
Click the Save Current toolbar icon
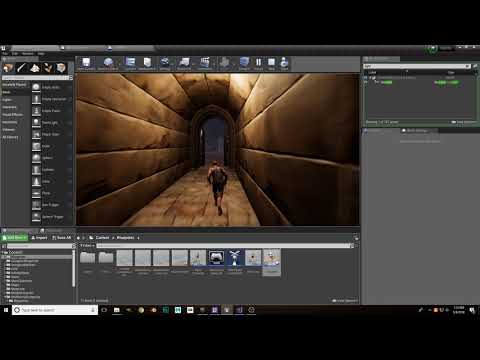coord(86,64)
